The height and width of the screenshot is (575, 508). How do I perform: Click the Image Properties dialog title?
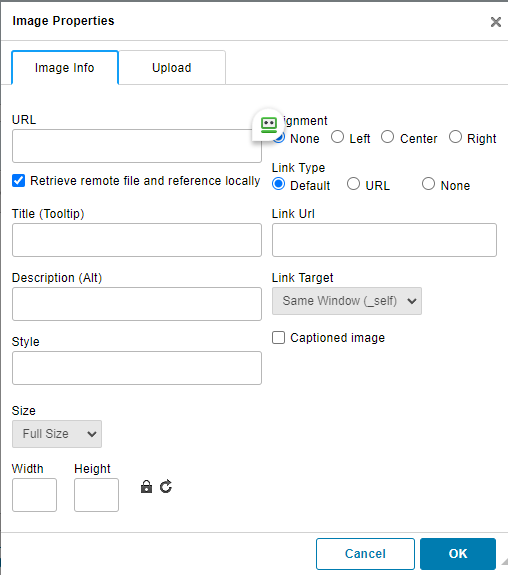point(63,21)
